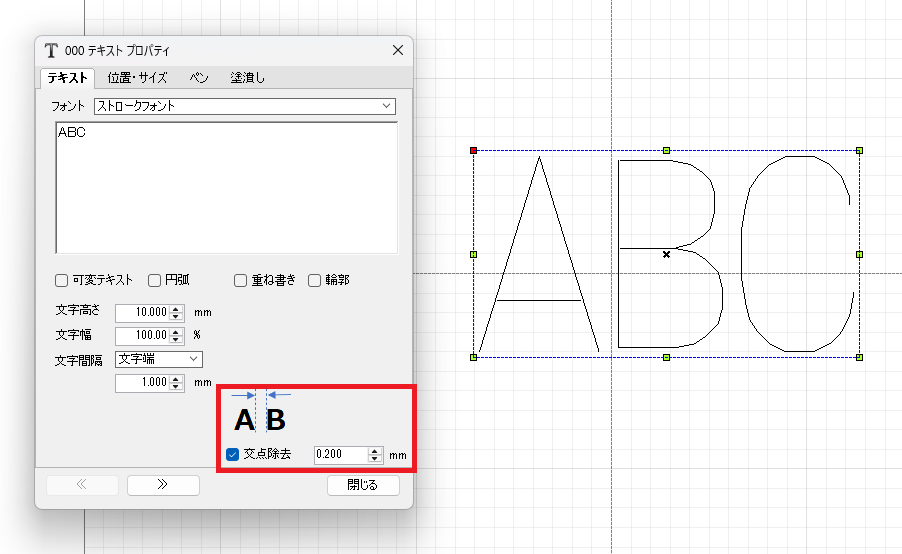
Task: Click the 文字高さ value field 10.000
Action: [x=143, y=312]
